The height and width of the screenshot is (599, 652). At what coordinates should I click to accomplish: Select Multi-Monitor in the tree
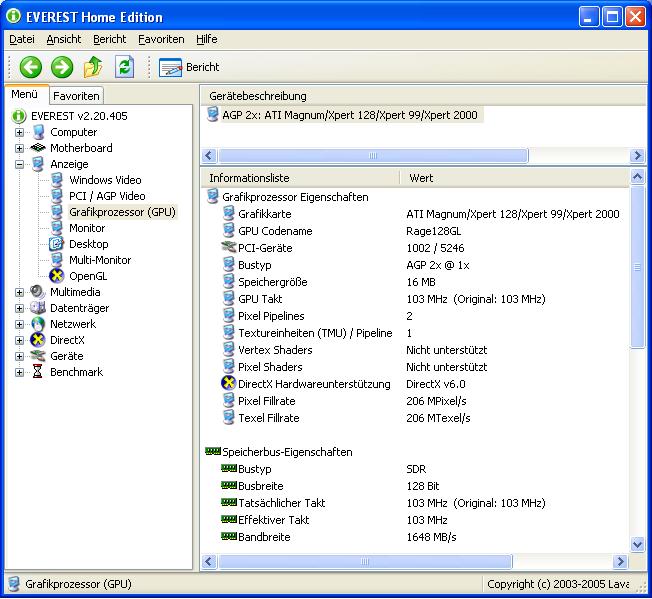[x=100, y=260]
